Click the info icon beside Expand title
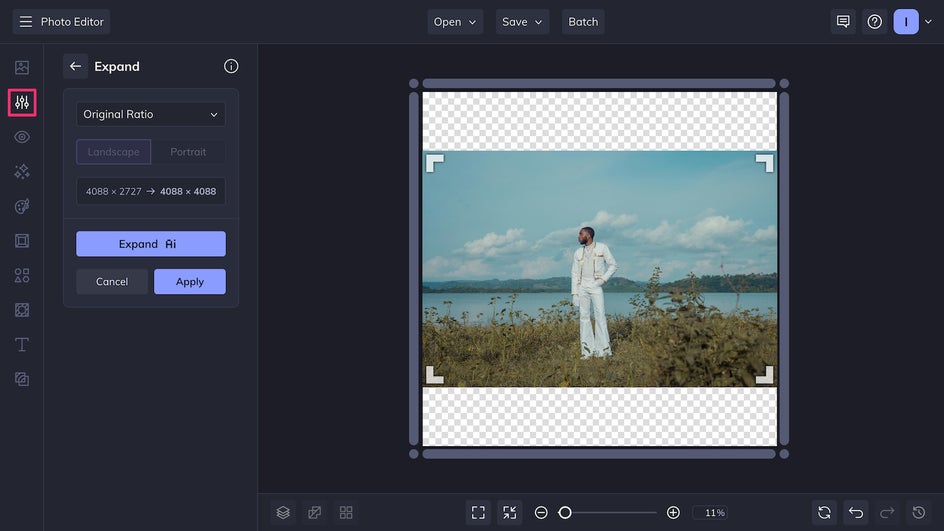Viewport: 944px width, 531px height. tap(231, 67)
